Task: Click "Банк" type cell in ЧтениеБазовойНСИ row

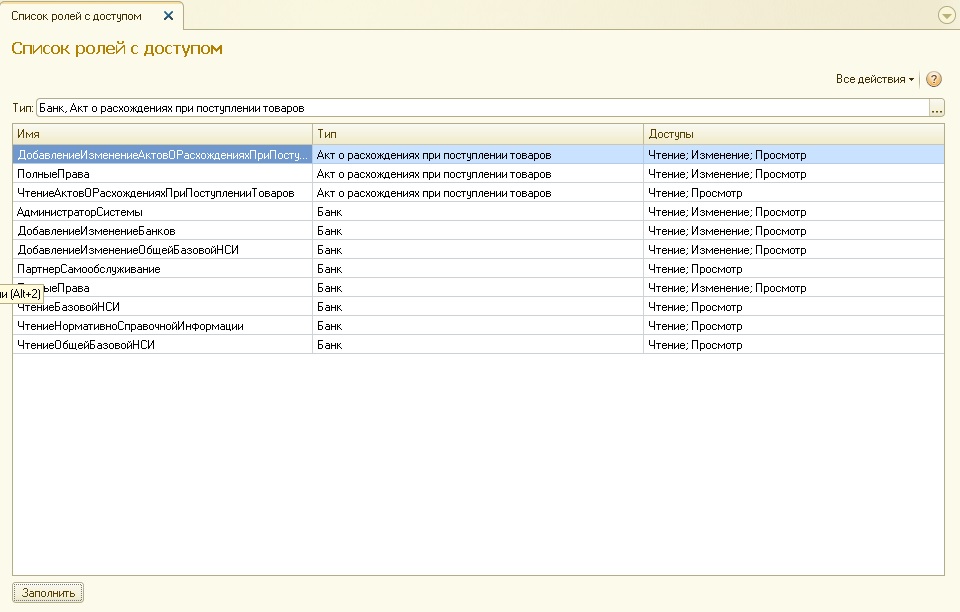Action: pyautogui.click(x=478, y=307)
